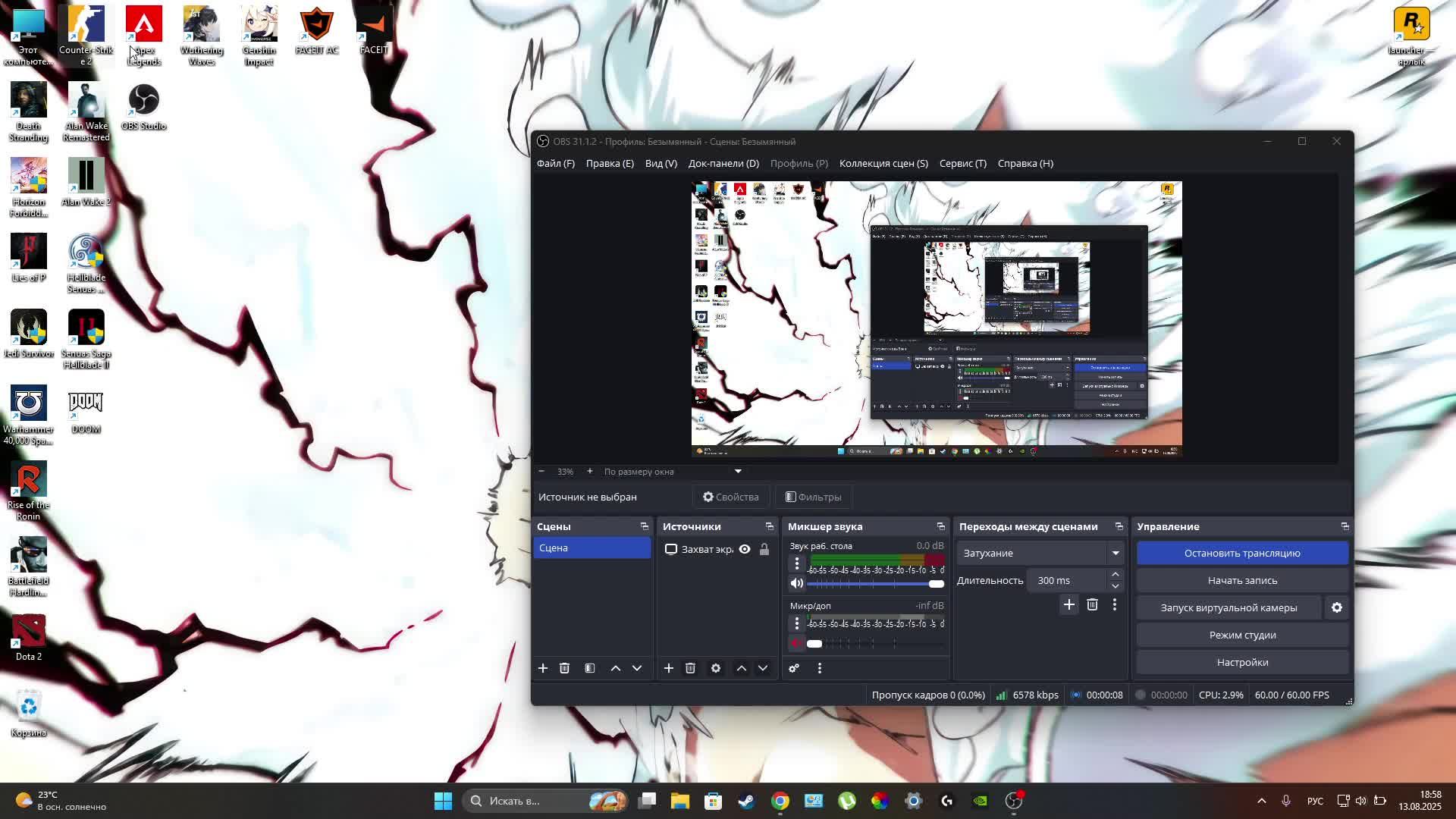Open scene filters icon in Сцены panel
1456x819 pixels.
click(590, 668)
